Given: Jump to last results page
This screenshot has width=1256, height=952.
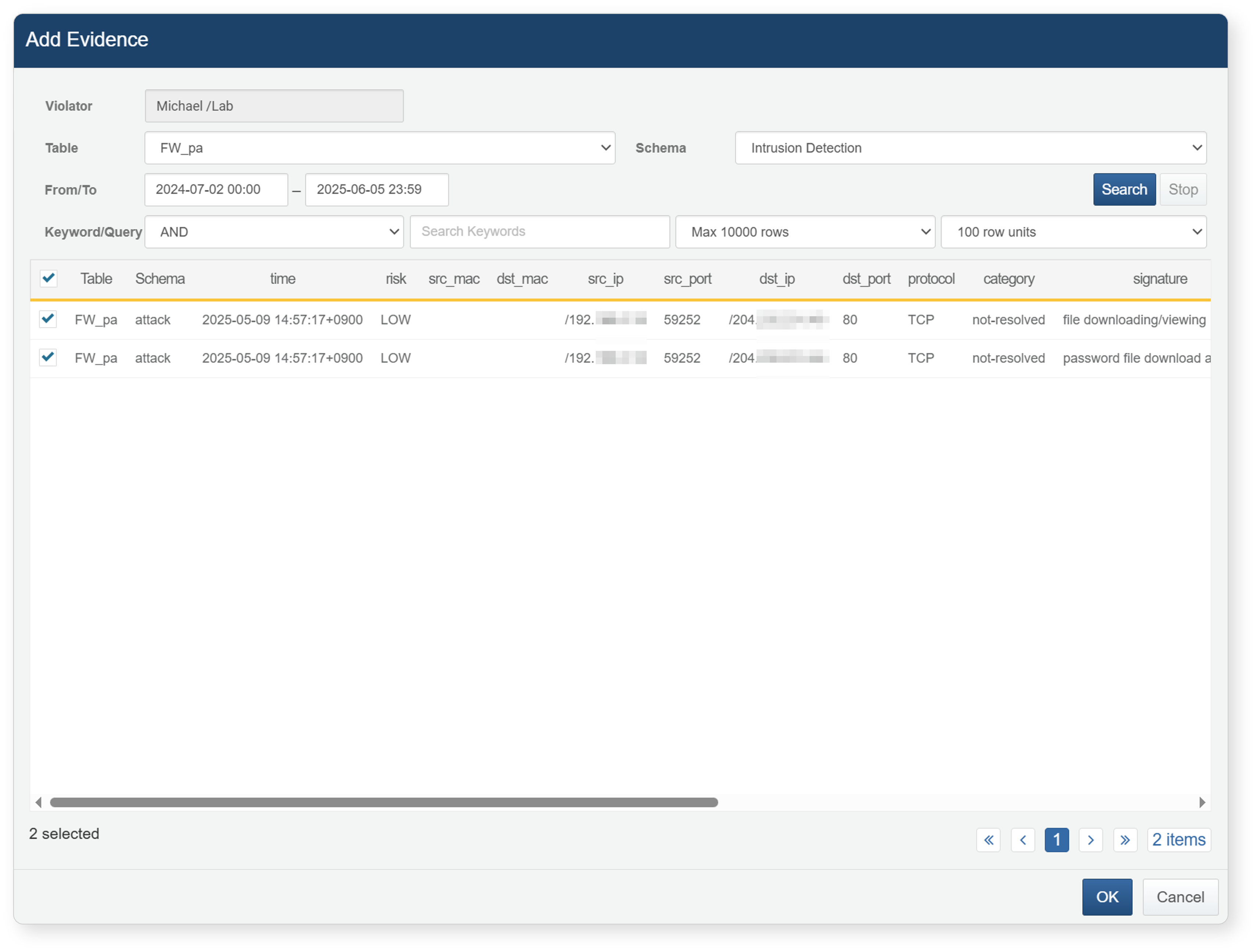Looking at the screenshot, I should coord(1125,840).
